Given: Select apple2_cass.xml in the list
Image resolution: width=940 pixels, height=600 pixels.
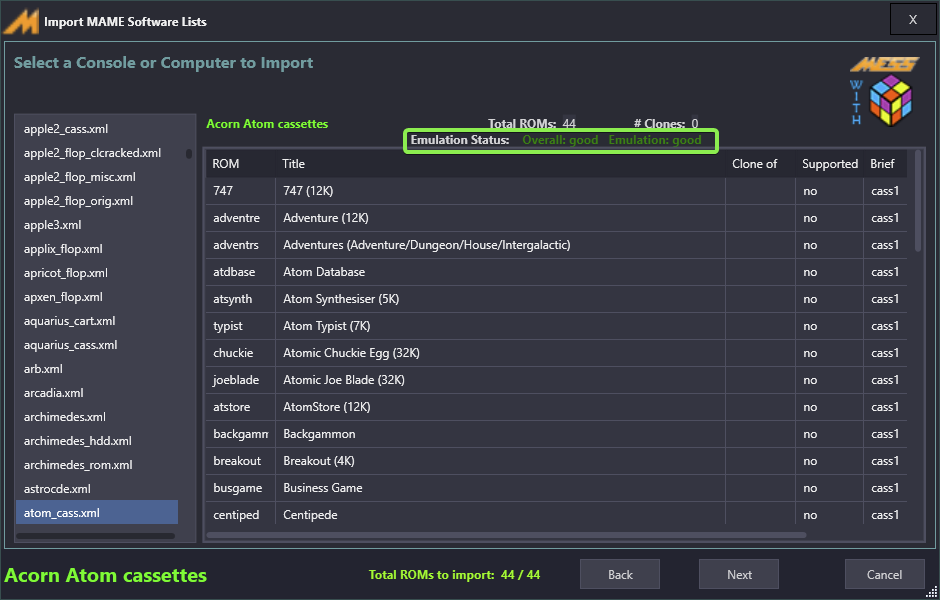Looking at the screenshot, I should 97,129.
